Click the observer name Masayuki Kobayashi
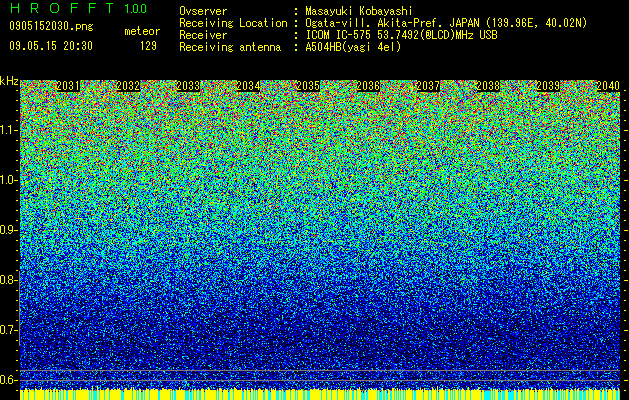 coord(359,11)
